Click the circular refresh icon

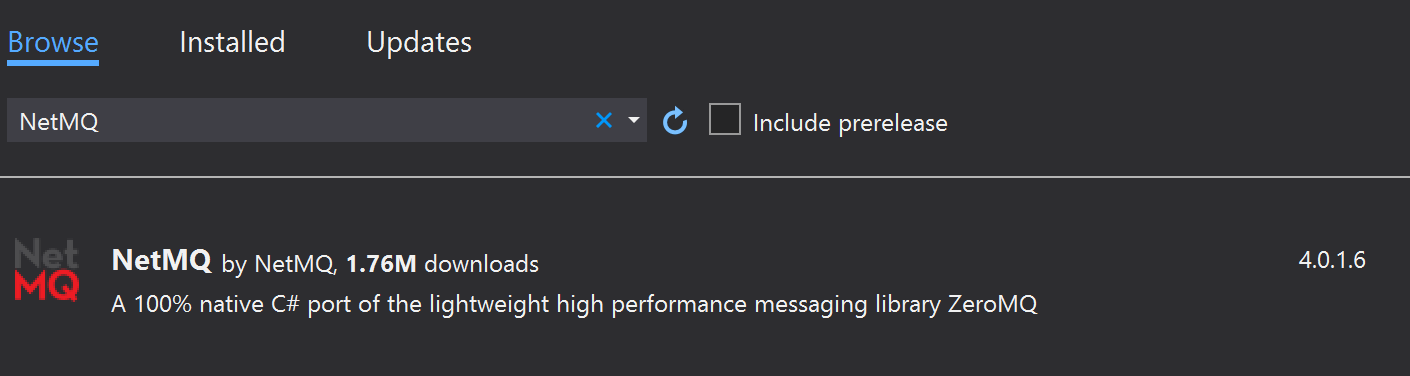(676, 121)
